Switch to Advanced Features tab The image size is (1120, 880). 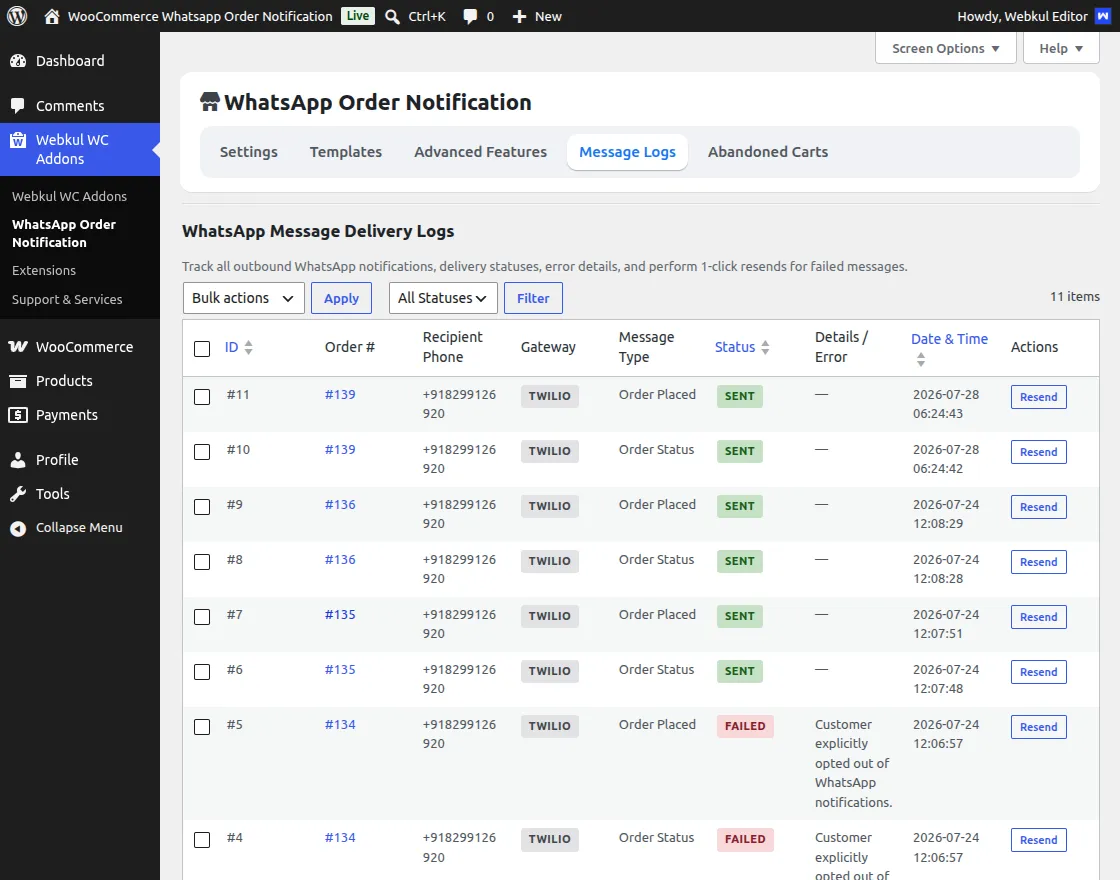coord(481,152)
